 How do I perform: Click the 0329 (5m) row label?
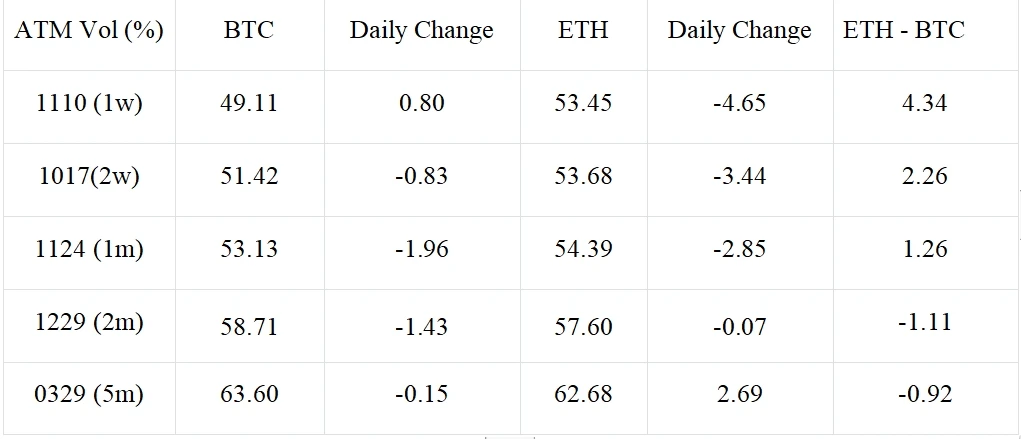pos(88,394)
